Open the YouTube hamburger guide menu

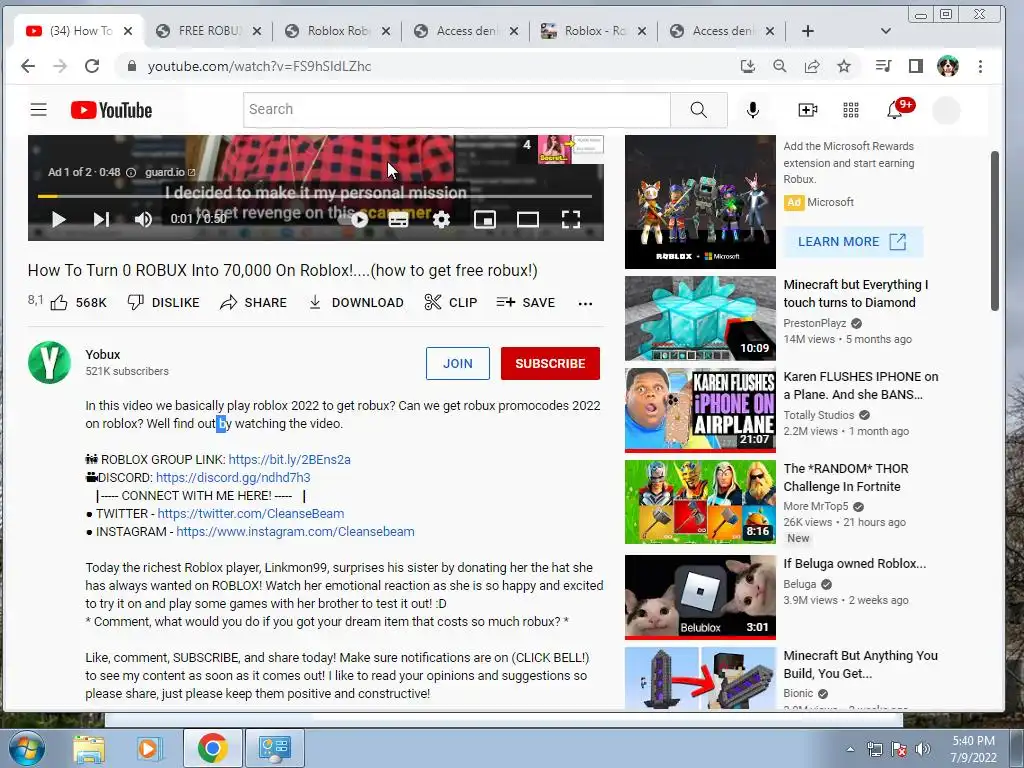[x=39, y=110]
